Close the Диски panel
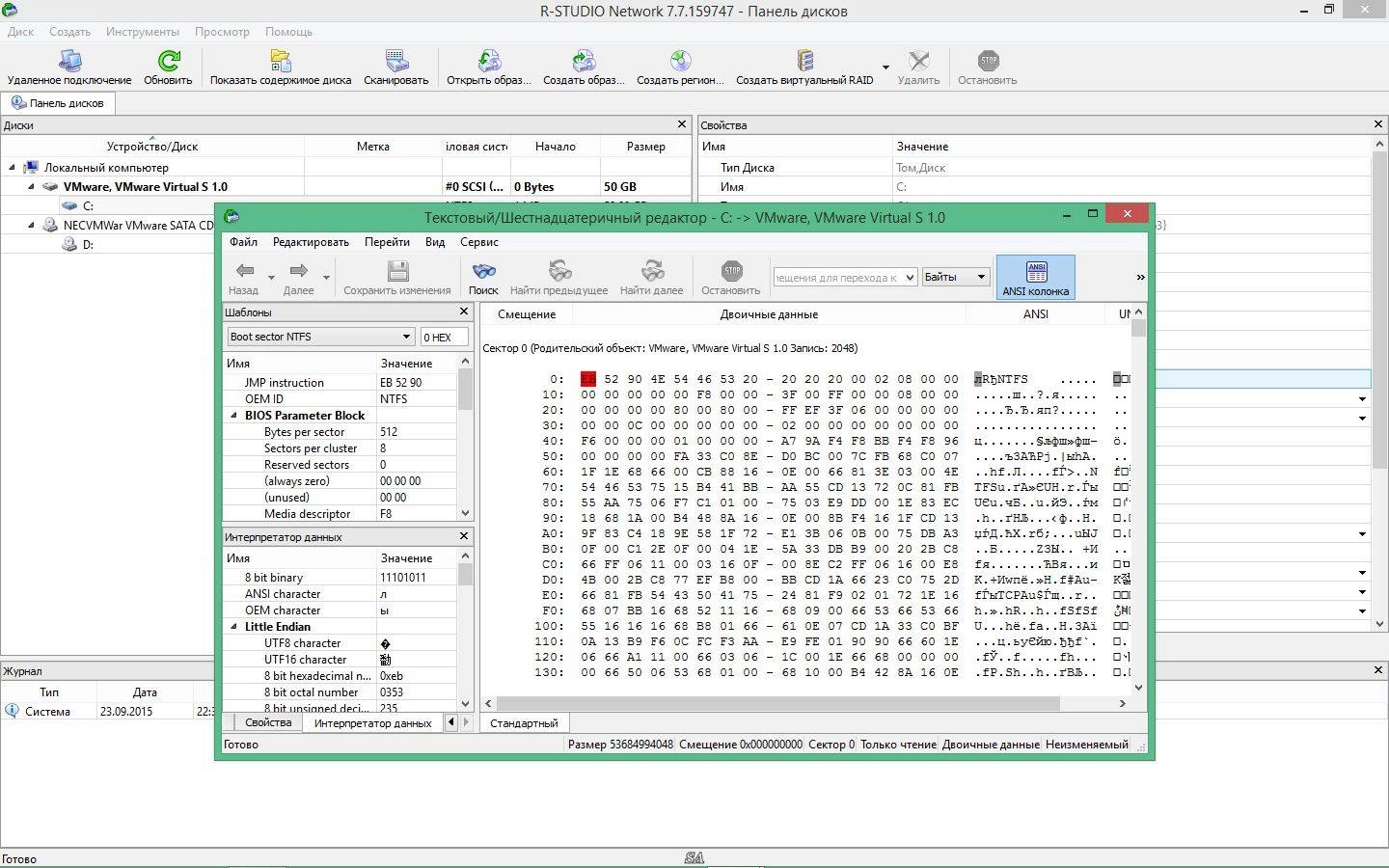Screen dimensions: 1389x868 point(682,124)
